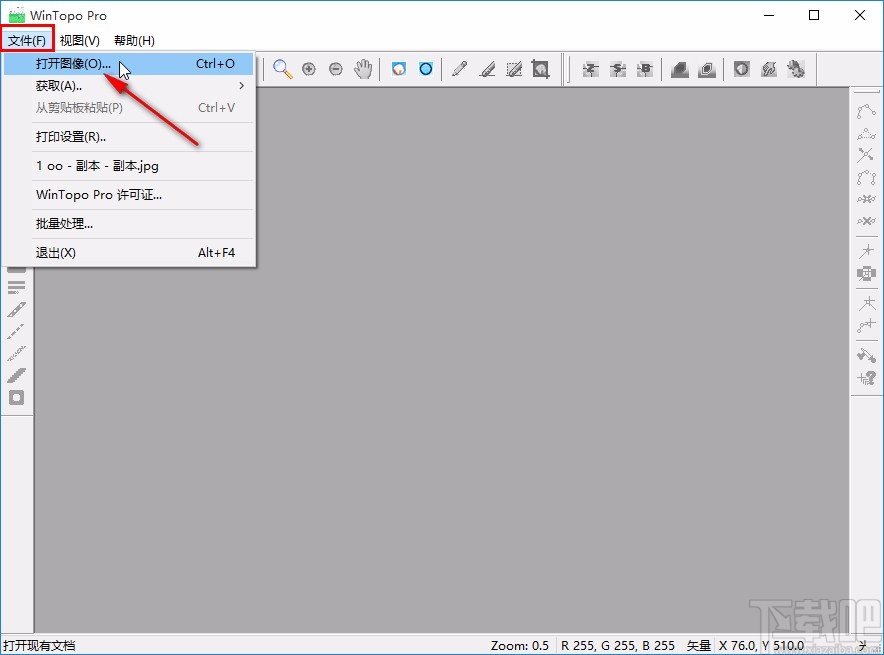This screenshot has width=884, height=655.
Task: Select the polyline nodes tool in right toolbar
Action: [x=866, y=111]
